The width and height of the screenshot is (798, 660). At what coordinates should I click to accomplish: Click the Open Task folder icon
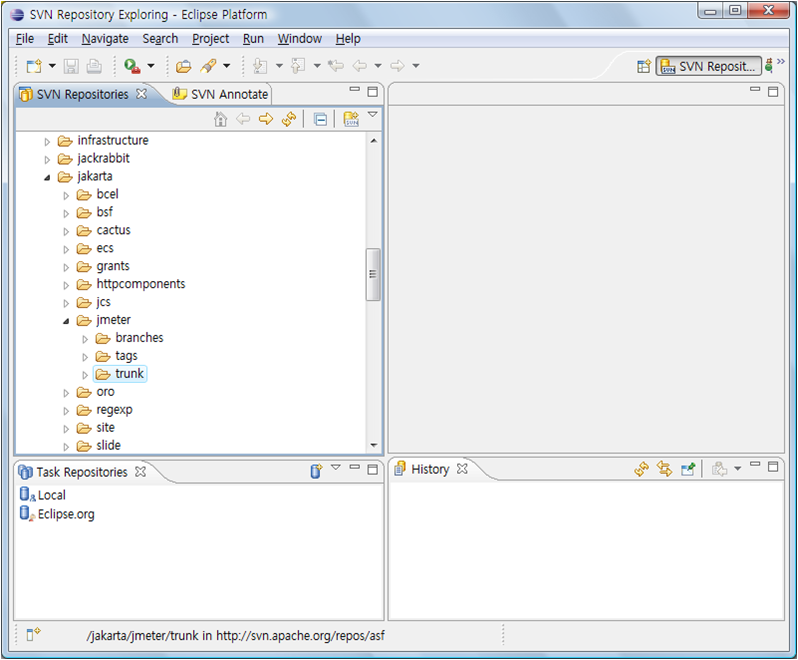coord(183,66)
